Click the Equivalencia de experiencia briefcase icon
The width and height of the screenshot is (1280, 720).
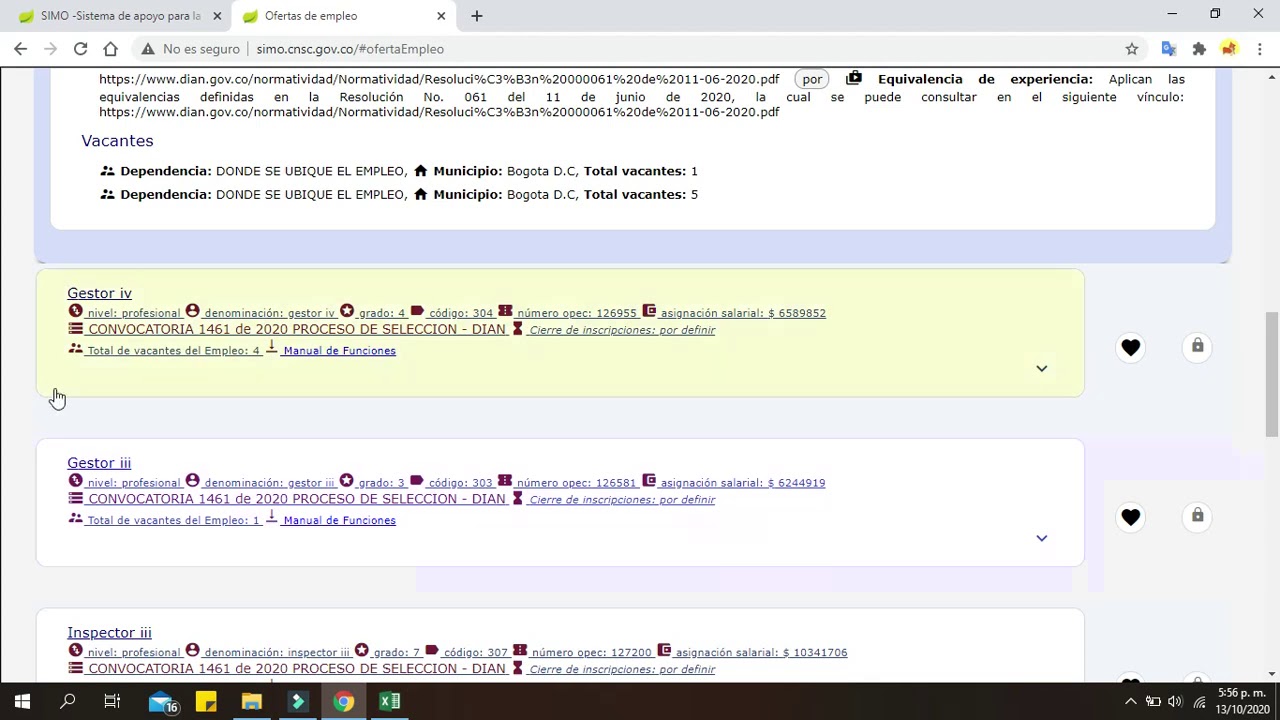tap(853, 78)
